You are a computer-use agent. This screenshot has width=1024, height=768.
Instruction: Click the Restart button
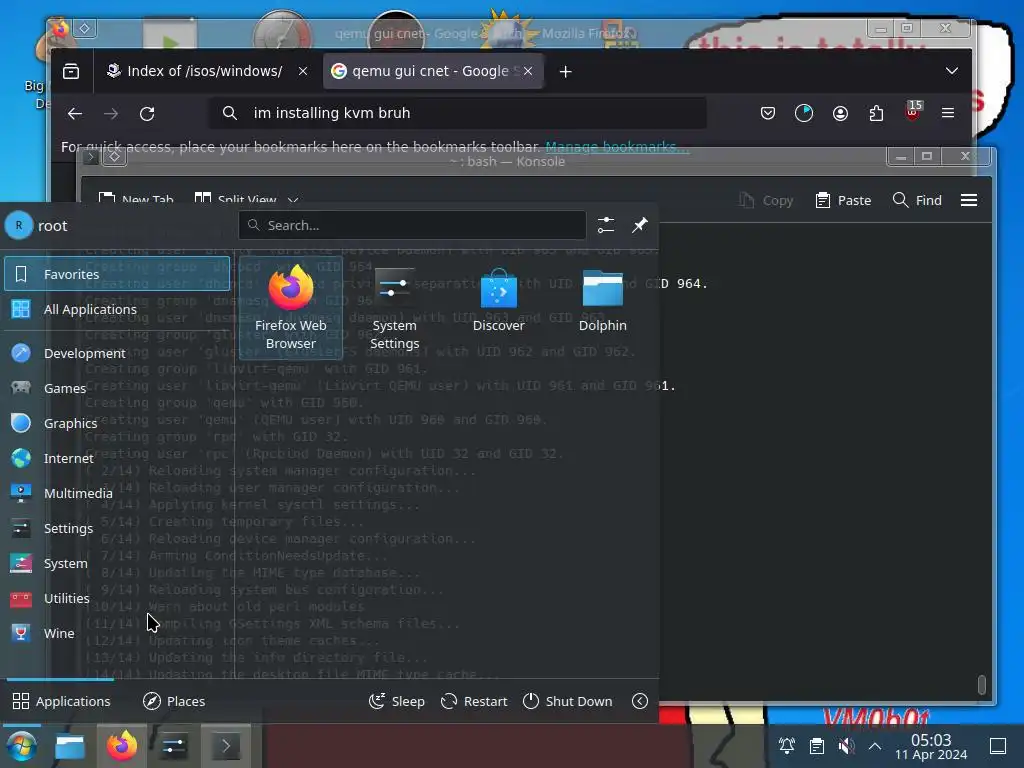point(474,701)
